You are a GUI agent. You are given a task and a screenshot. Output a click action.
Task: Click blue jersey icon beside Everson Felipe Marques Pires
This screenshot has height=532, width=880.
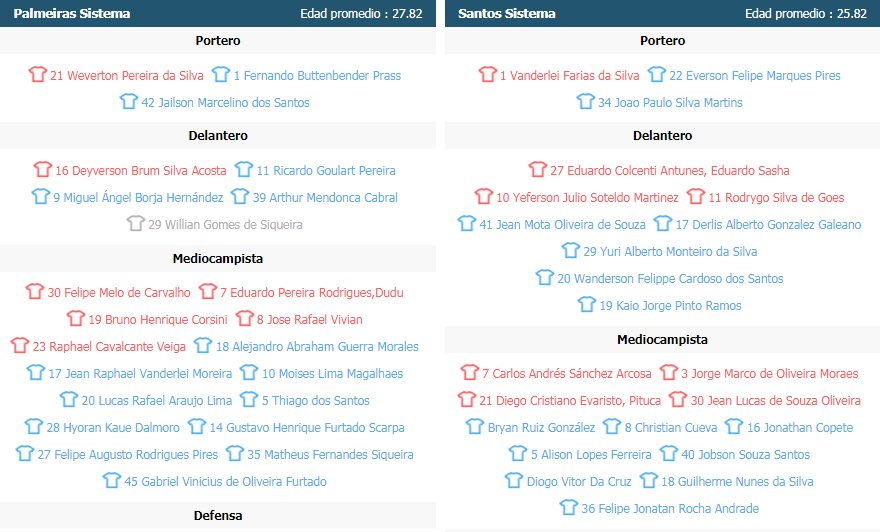657,75
